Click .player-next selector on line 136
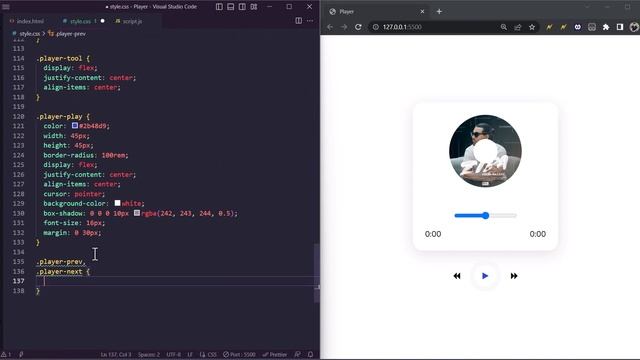Screen dimensions: 640x360 click(x=59, y=271)
